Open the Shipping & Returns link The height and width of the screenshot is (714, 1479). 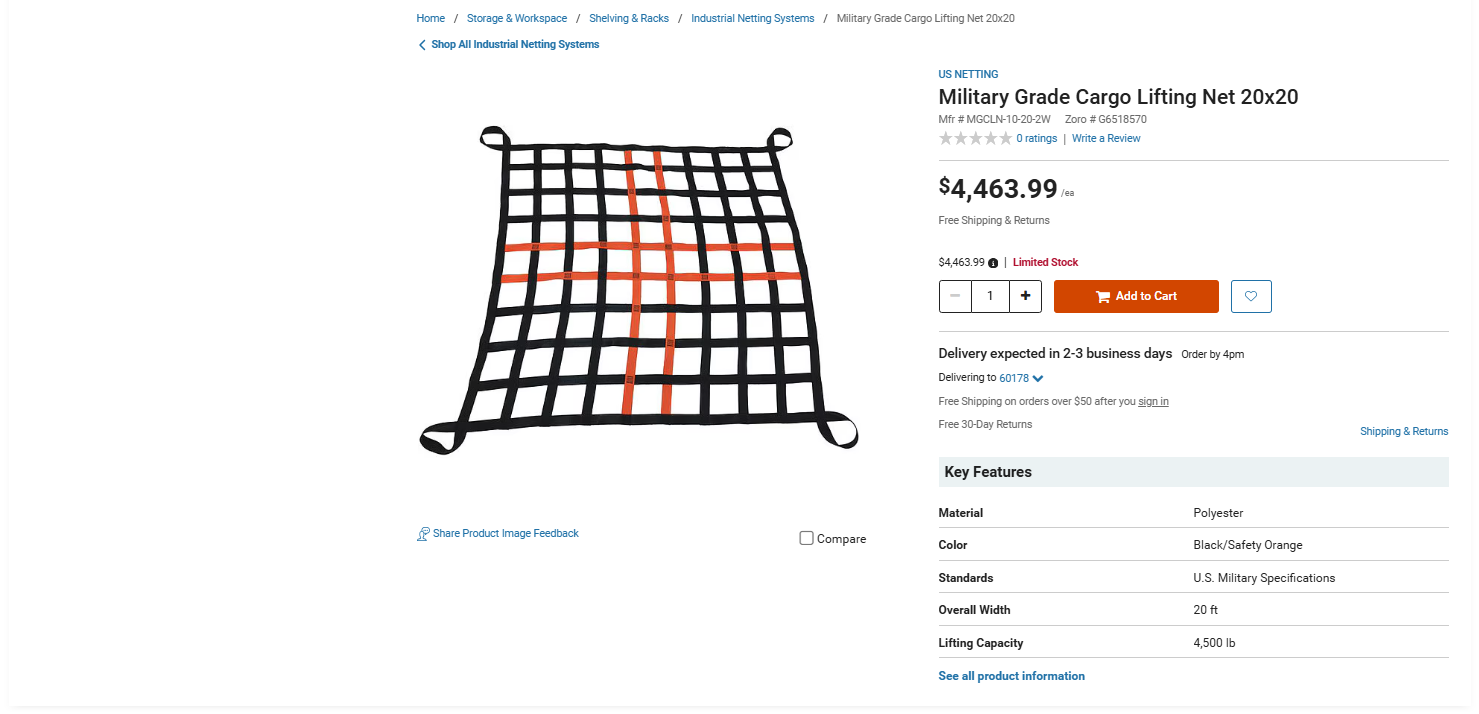pyautogui.click(x=1403, y=431)
